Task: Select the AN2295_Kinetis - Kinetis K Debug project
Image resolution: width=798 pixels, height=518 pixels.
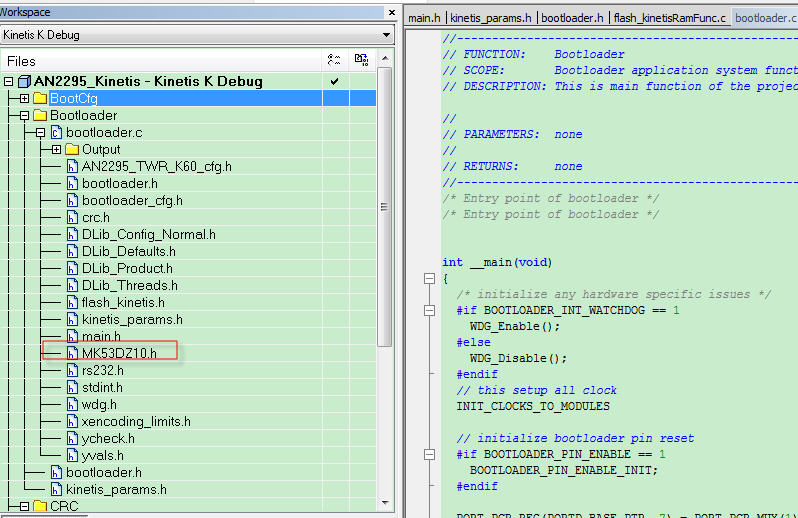Action: pyautogui.click(x=148, y=81)
